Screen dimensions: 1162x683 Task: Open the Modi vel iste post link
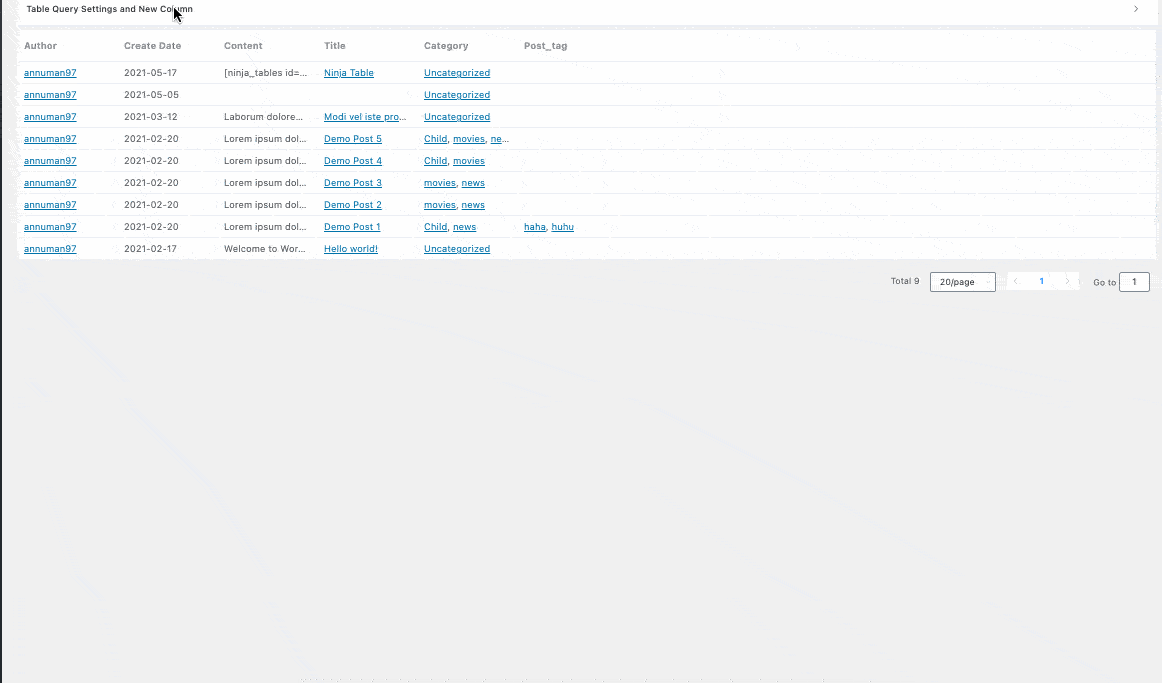(364, 117)
